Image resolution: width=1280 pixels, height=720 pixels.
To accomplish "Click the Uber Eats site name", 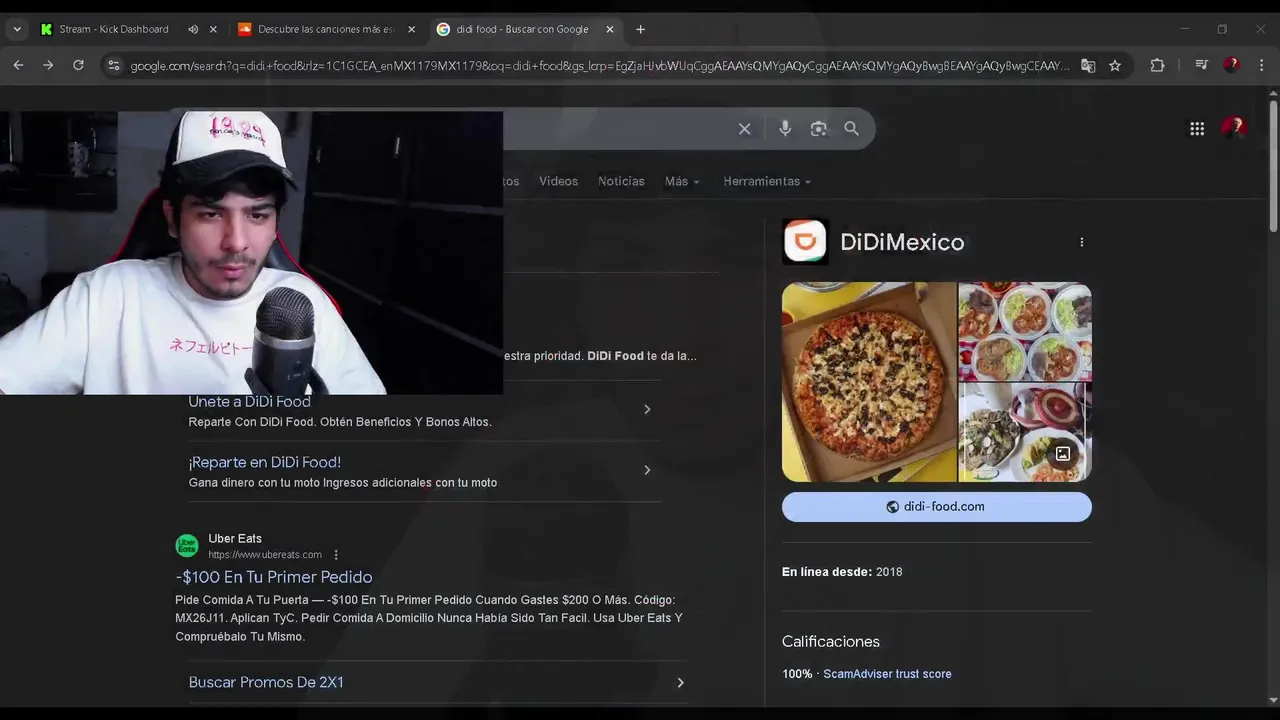I will 235,539.
